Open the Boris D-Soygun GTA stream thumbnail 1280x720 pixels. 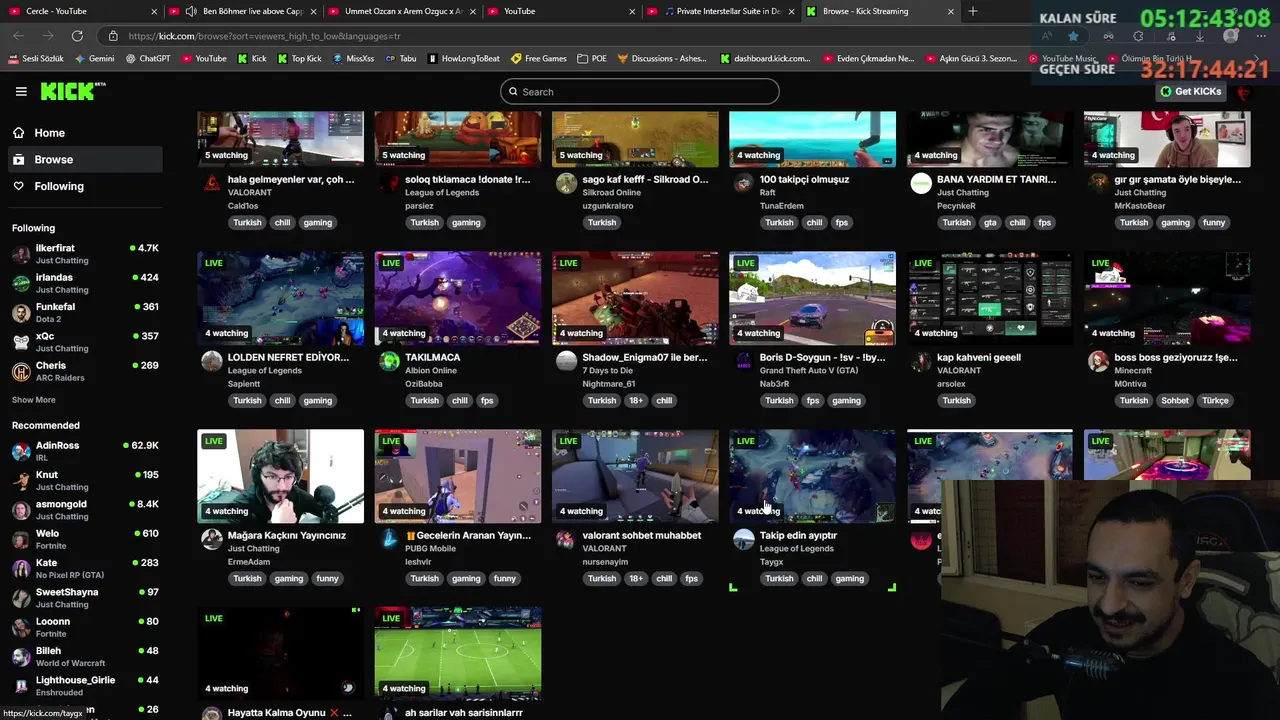click(812, 298)
